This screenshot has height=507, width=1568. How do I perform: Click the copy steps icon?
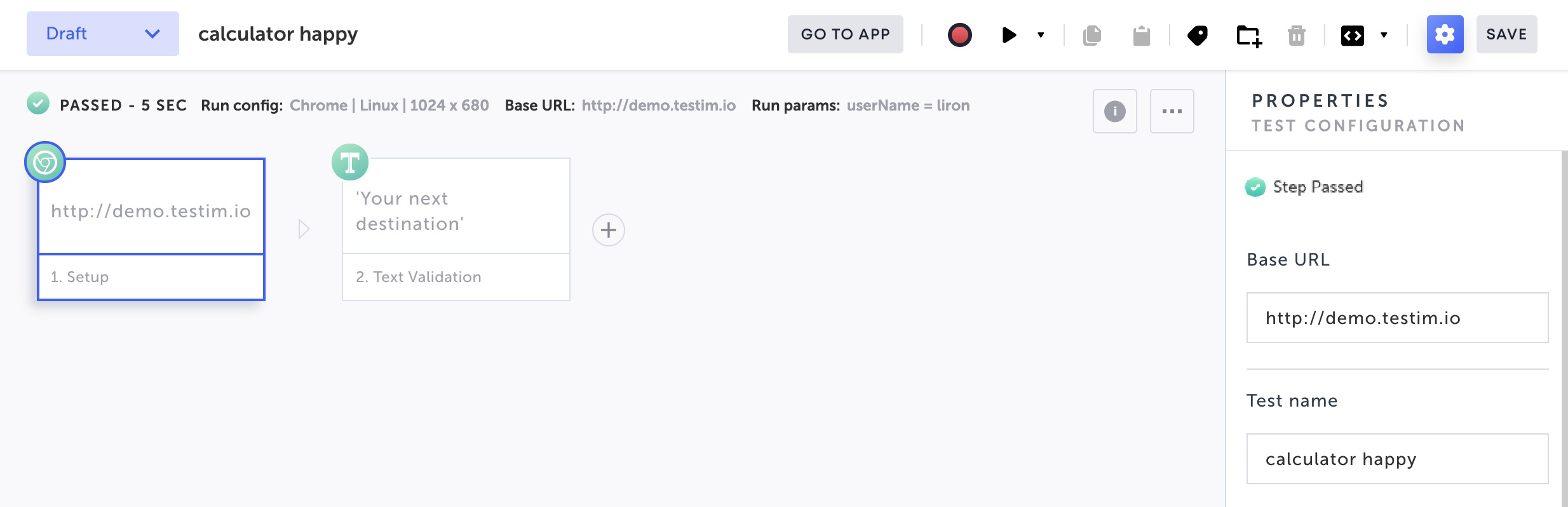[1092, 35]
